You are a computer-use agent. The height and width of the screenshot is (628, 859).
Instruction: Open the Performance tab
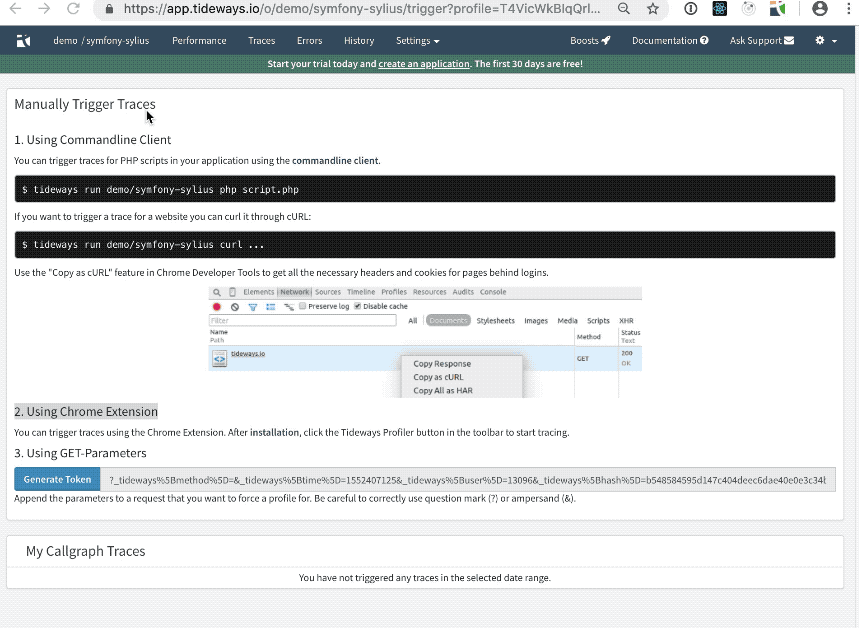199,41
